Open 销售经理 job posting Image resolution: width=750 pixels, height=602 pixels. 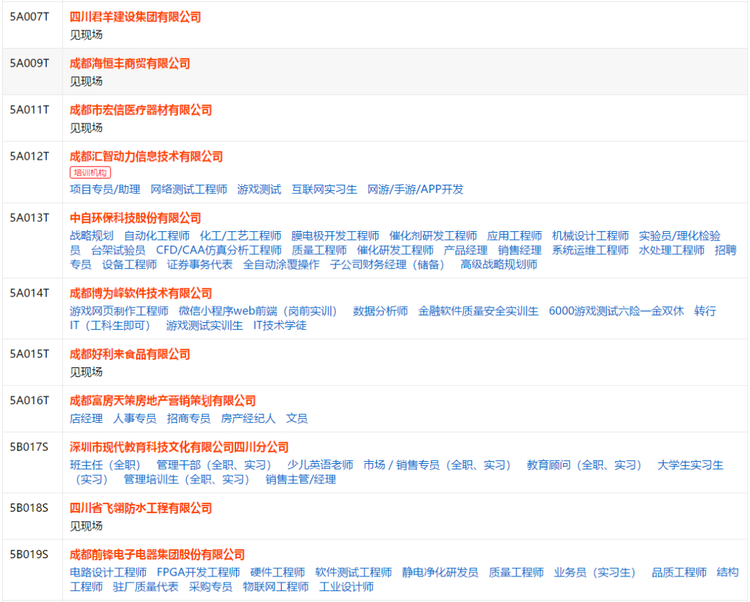(520, 250)
